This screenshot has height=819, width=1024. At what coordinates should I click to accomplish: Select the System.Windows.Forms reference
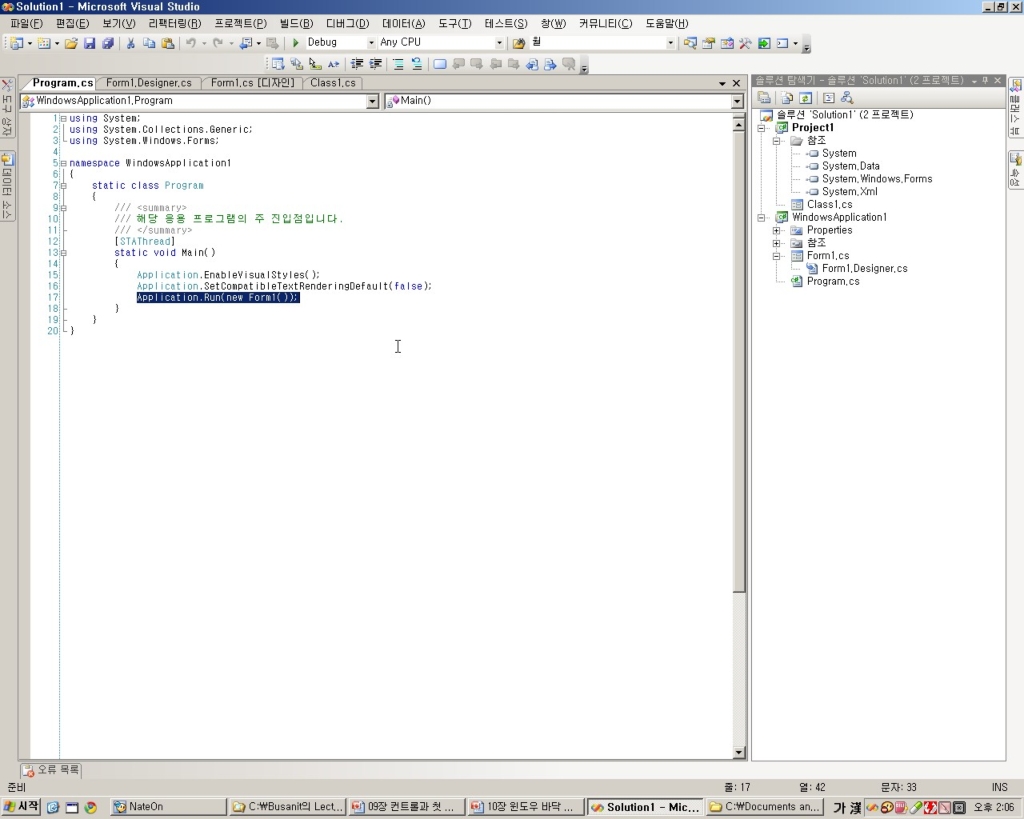point(876,179)
